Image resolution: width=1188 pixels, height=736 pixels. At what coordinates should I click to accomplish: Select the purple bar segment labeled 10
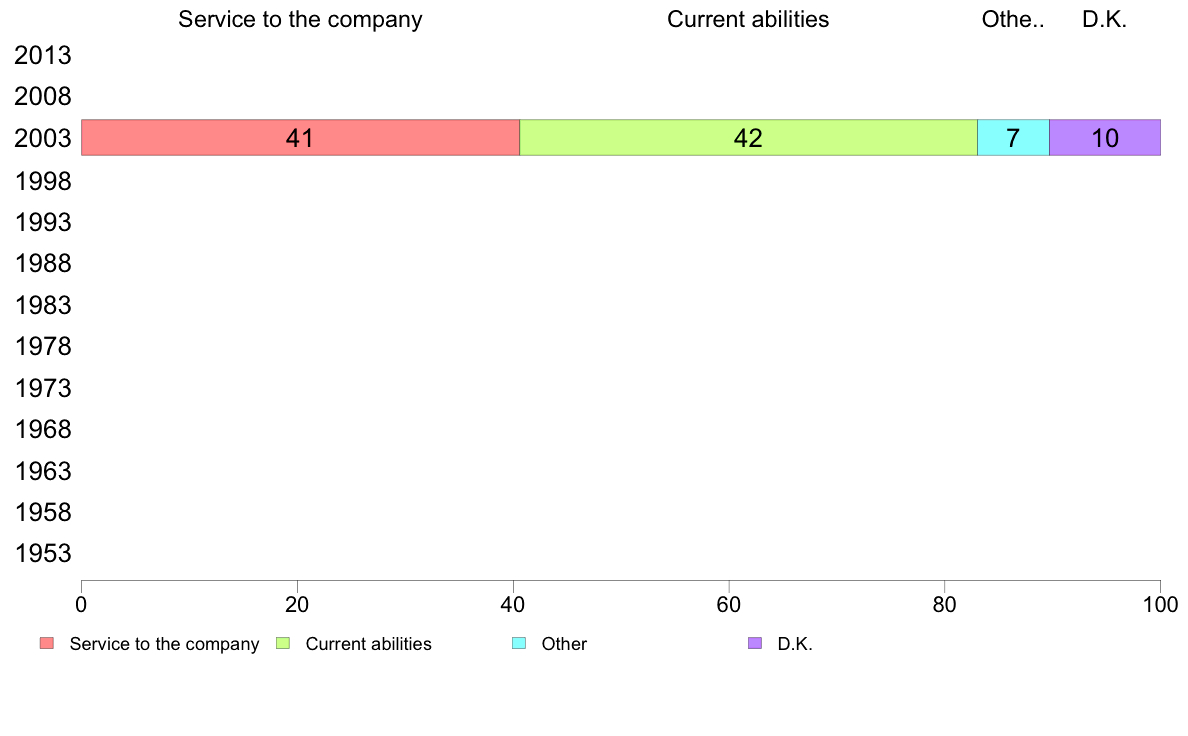pyautogui.click(x=1105, y=138)
